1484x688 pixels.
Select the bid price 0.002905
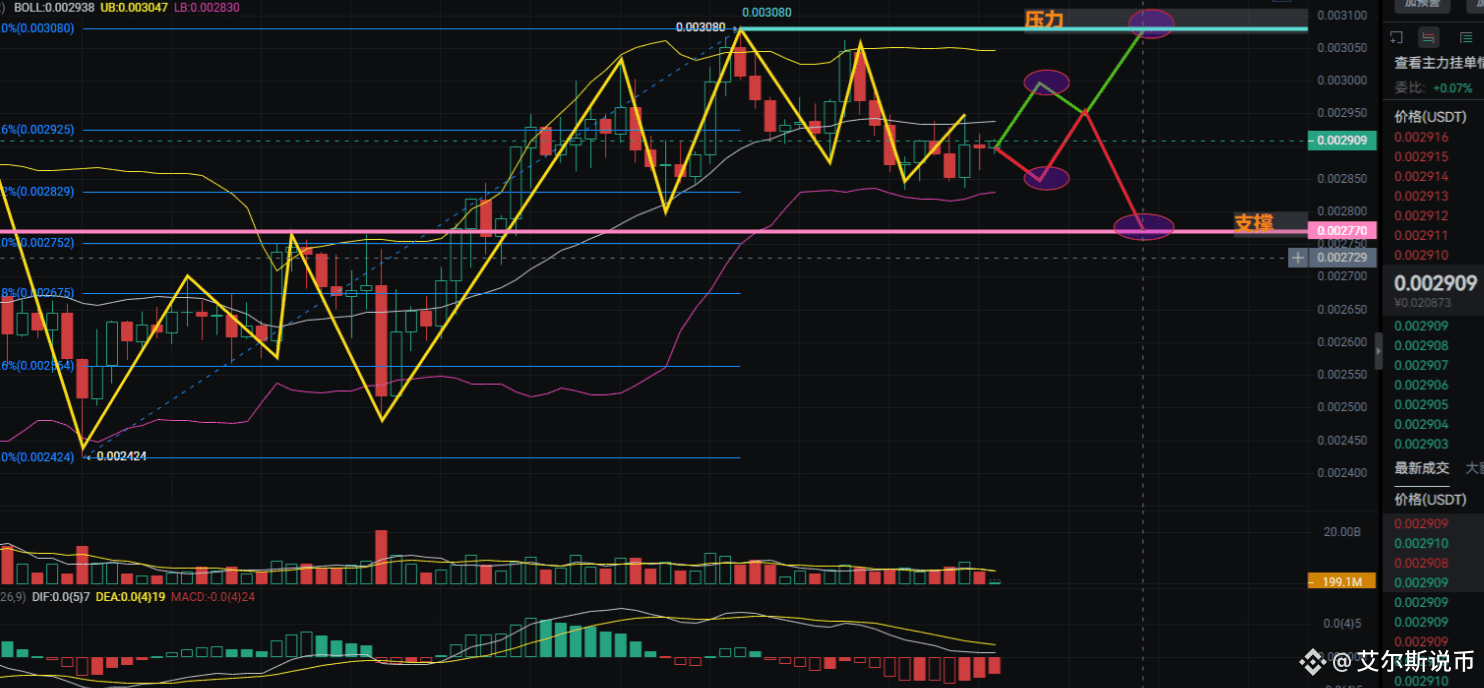[1421, 404]
